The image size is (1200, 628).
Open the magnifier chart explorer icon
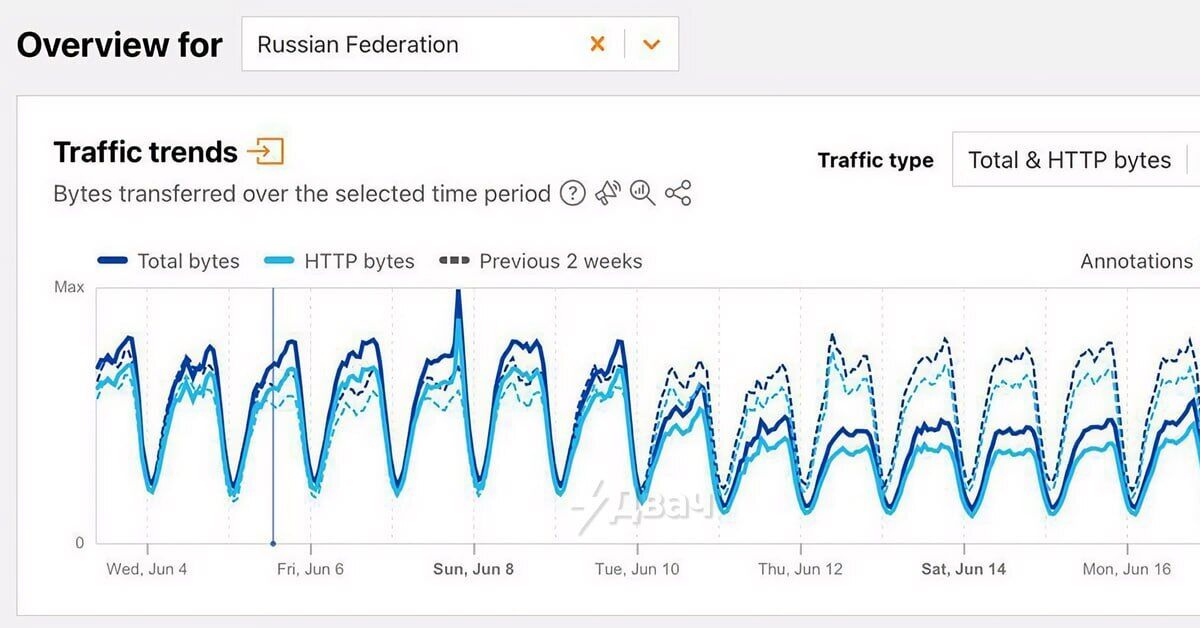643,193
